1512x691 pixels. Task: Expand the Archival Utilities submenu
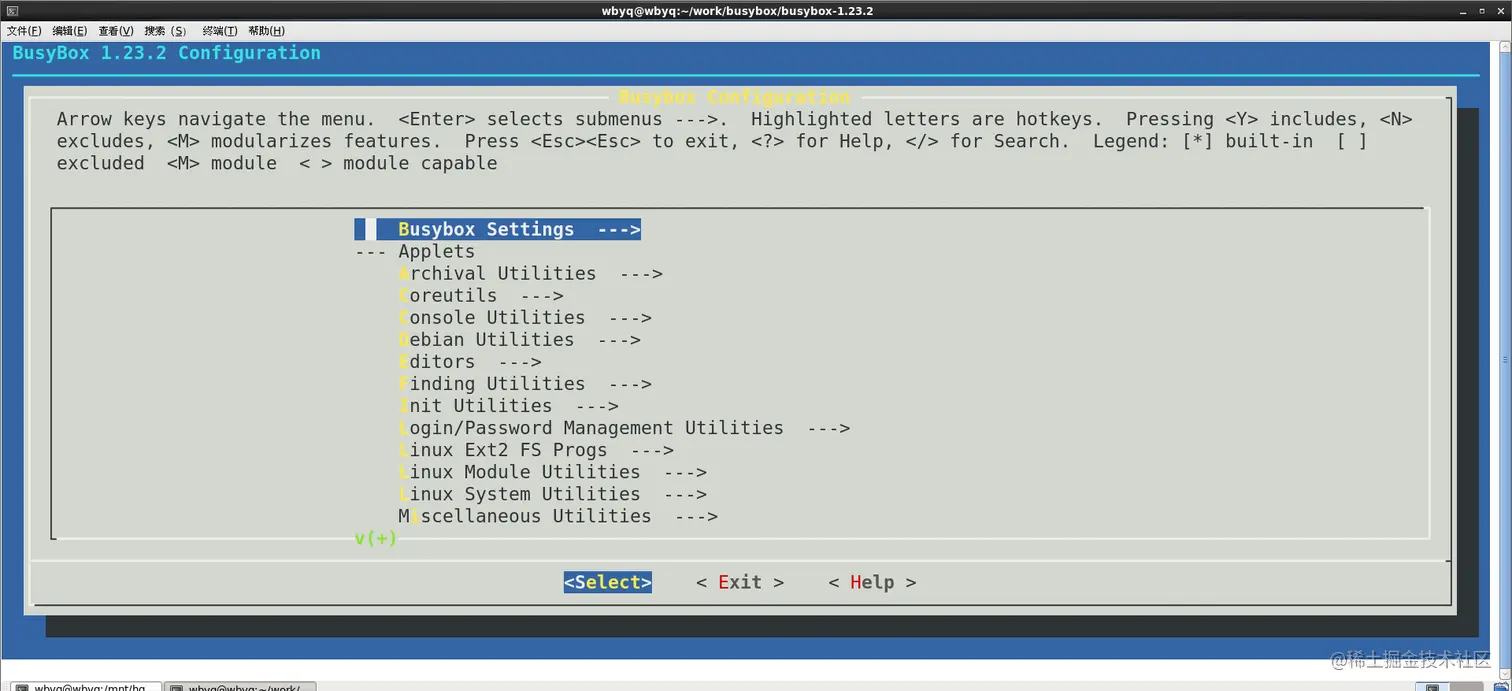(x=530, y=274)
